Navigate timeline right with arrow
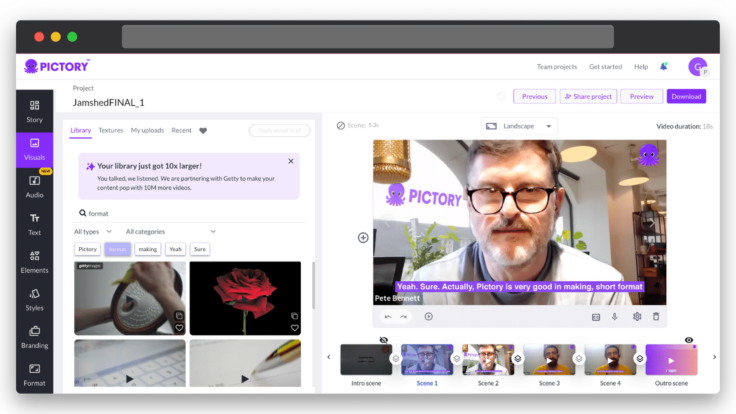The height and width of the screenshot is (414, 736). [x=714, y=357]
